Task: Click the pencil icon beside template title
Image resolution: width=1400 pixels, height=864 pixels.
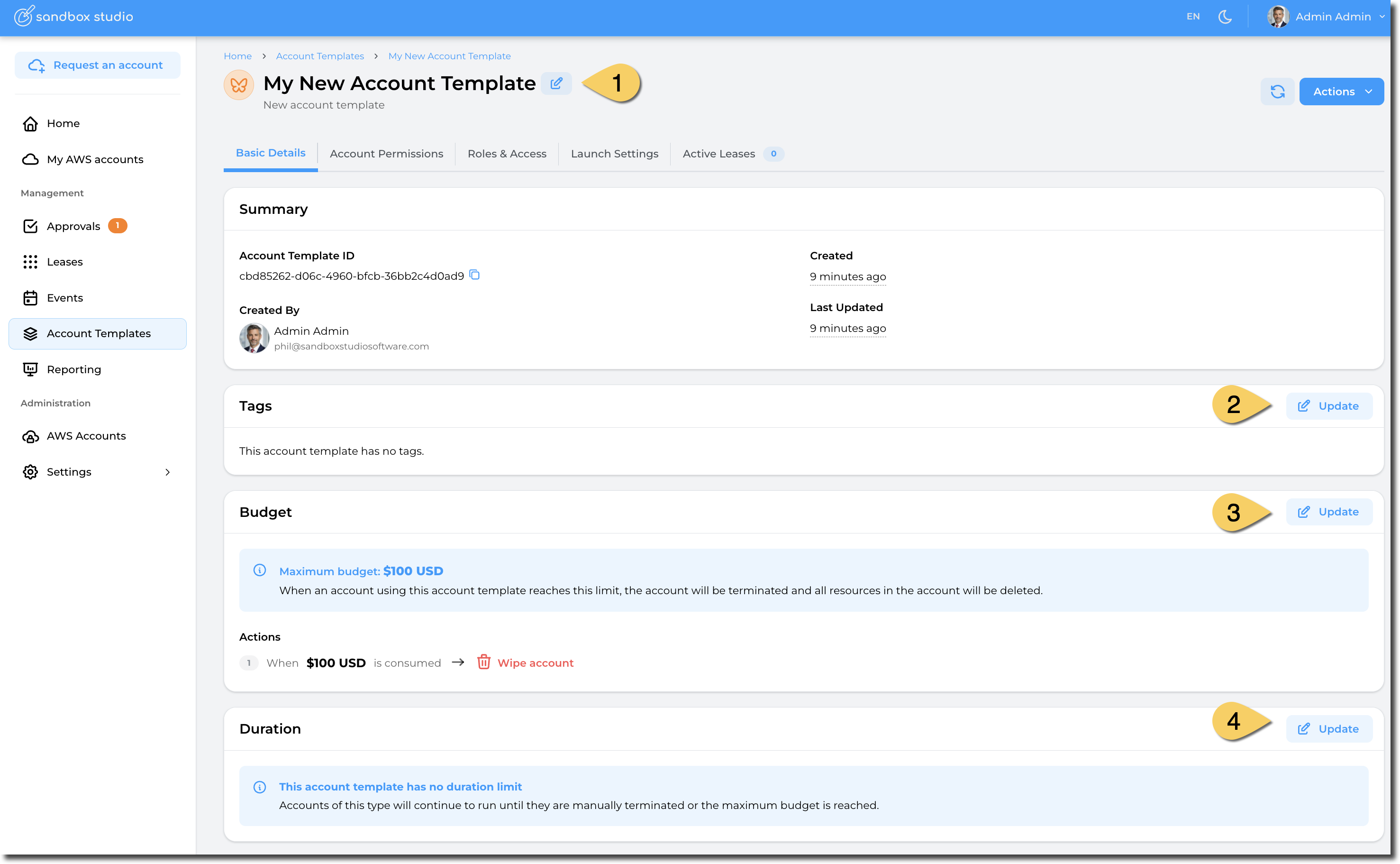Action: (556, 83)
